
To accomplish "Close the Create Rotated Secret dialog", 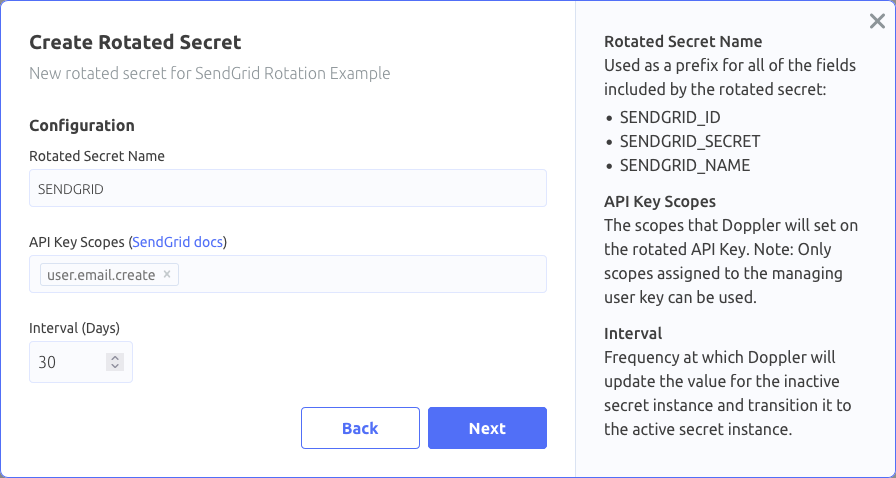I will (877, 22).
